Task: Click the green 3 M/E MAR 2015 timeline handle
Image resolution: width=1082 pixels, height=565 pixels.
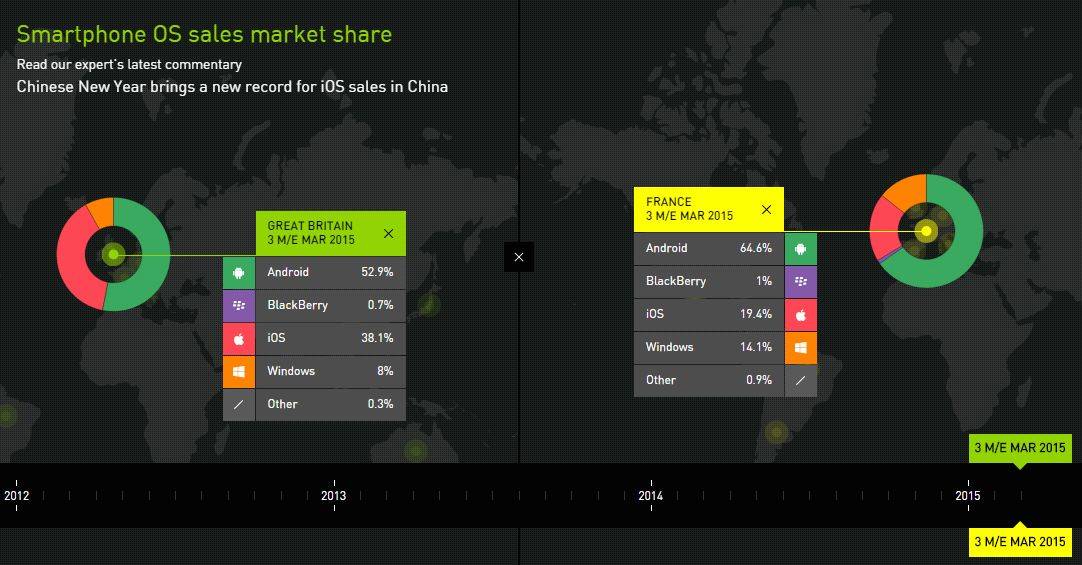Action: pos(1020,448)
